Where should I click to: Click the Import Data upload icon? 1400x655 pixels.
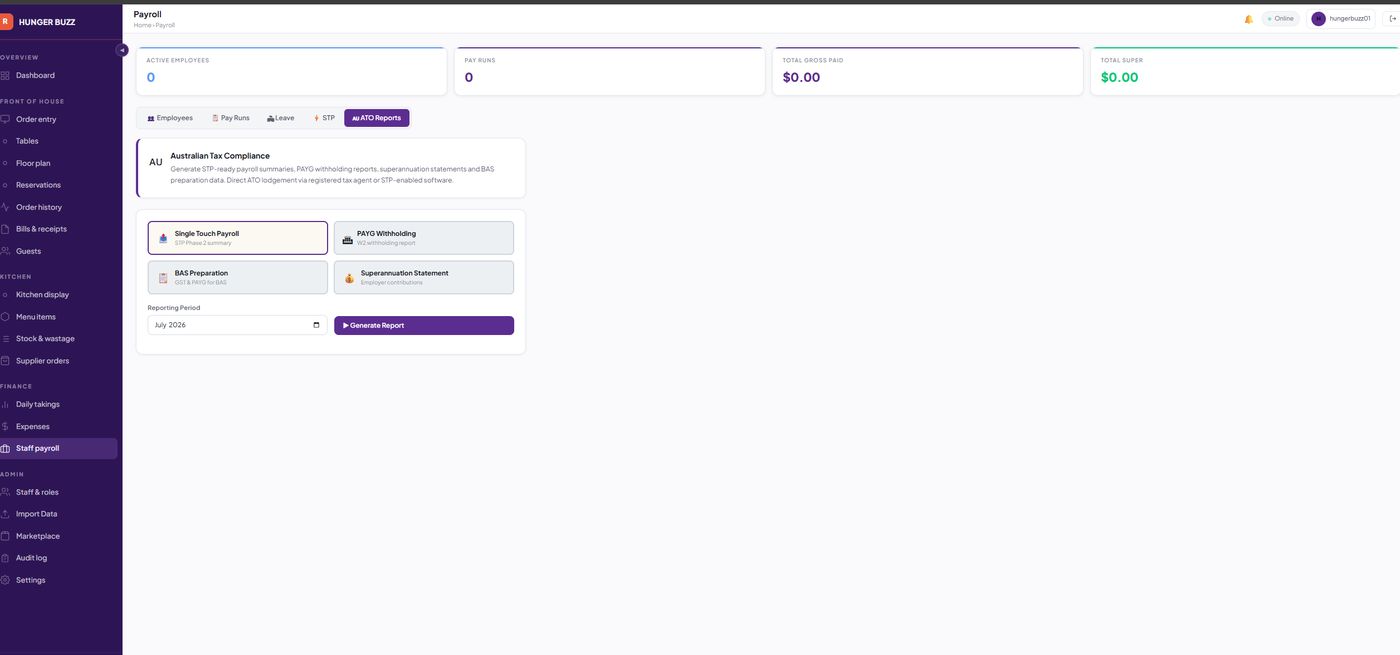[x=5, y=514]
